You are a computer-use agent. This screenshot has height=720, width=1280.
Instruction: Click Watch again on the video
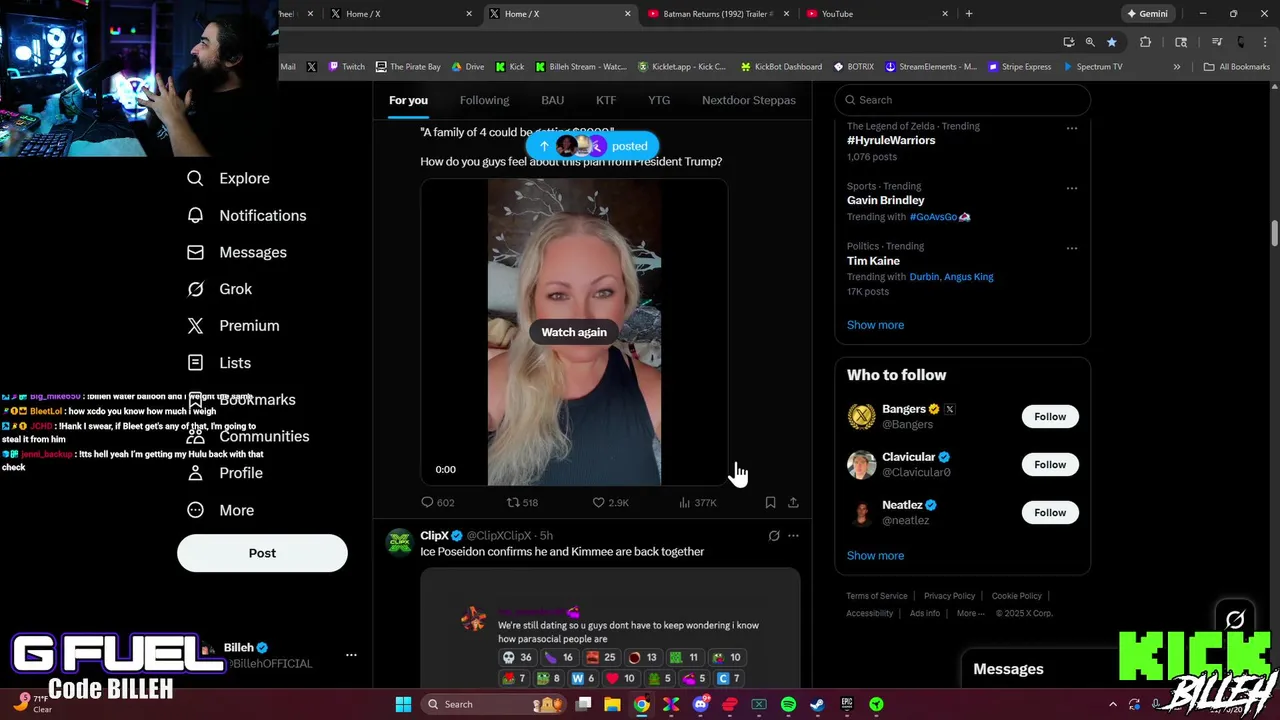574,332
